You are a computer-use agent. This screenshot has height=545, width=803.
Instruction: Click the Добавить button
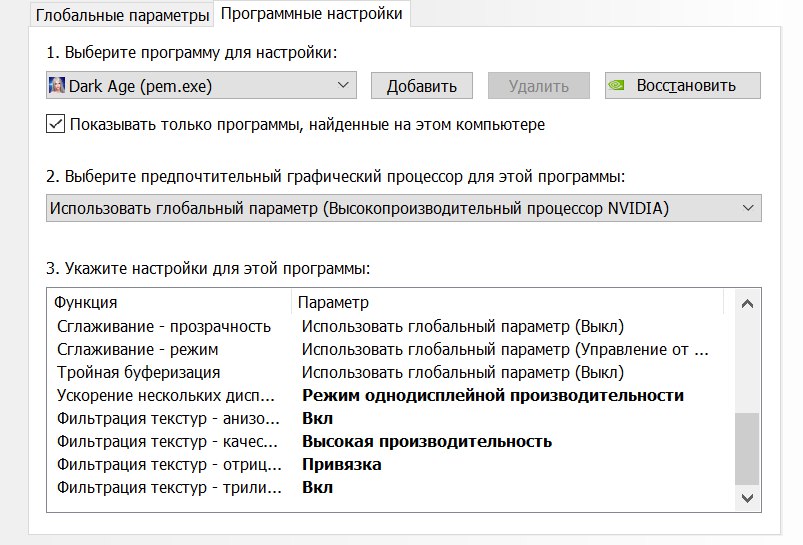(x=421, y=86)
